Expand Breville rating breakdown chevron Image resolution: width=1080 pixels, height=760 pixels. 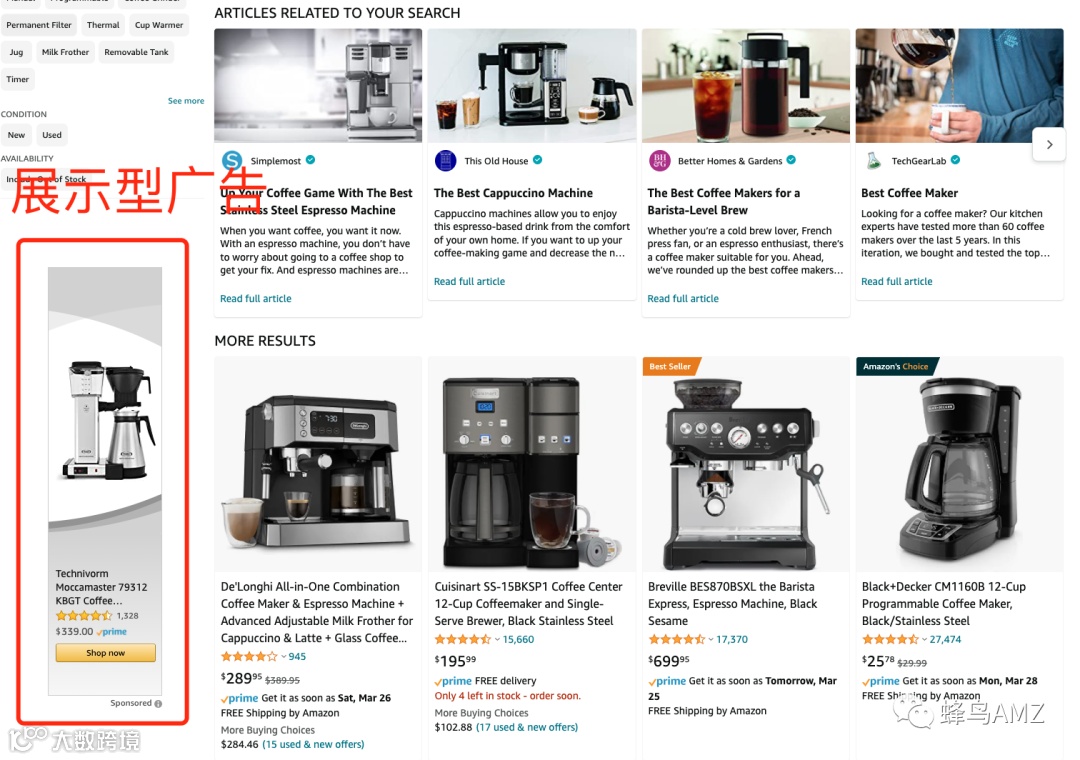(x=711, y=639)
